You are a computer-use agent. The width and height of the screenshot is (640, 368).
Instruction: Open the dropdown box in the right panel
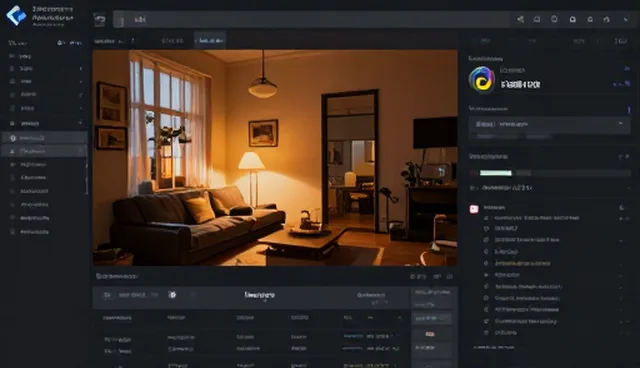tap(549, 124)
